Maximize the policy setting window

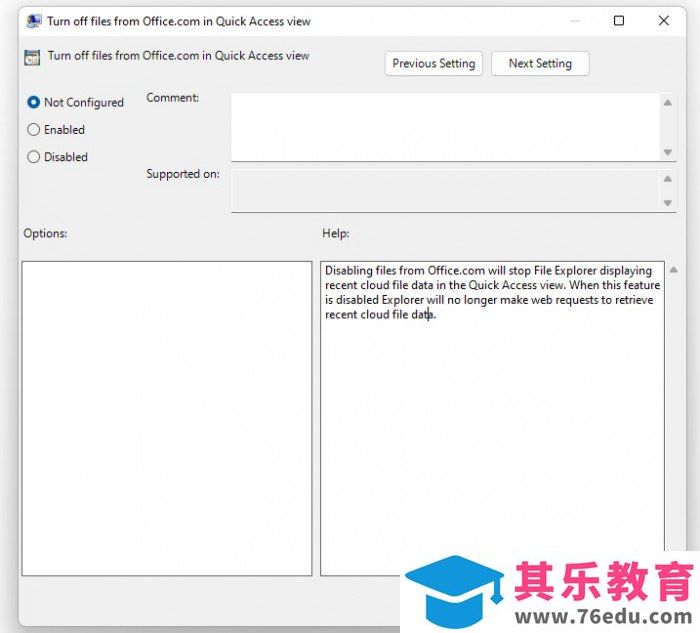619,21
